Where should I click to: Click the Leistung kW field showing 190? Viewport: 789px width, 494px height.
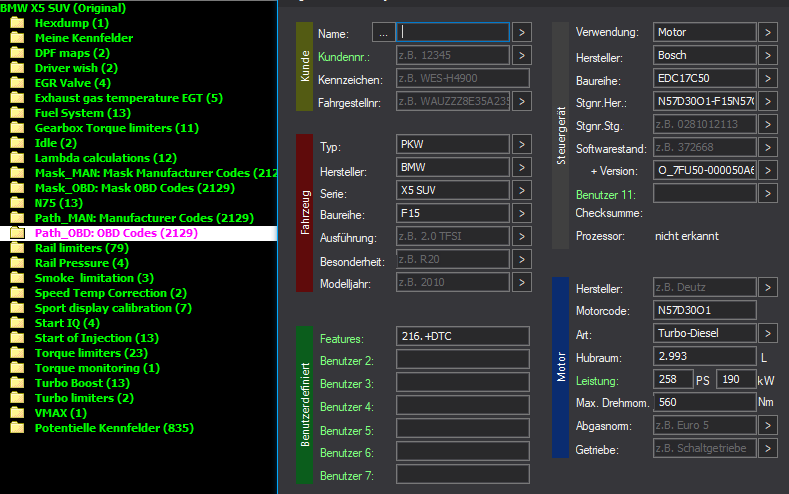(736, 379)
